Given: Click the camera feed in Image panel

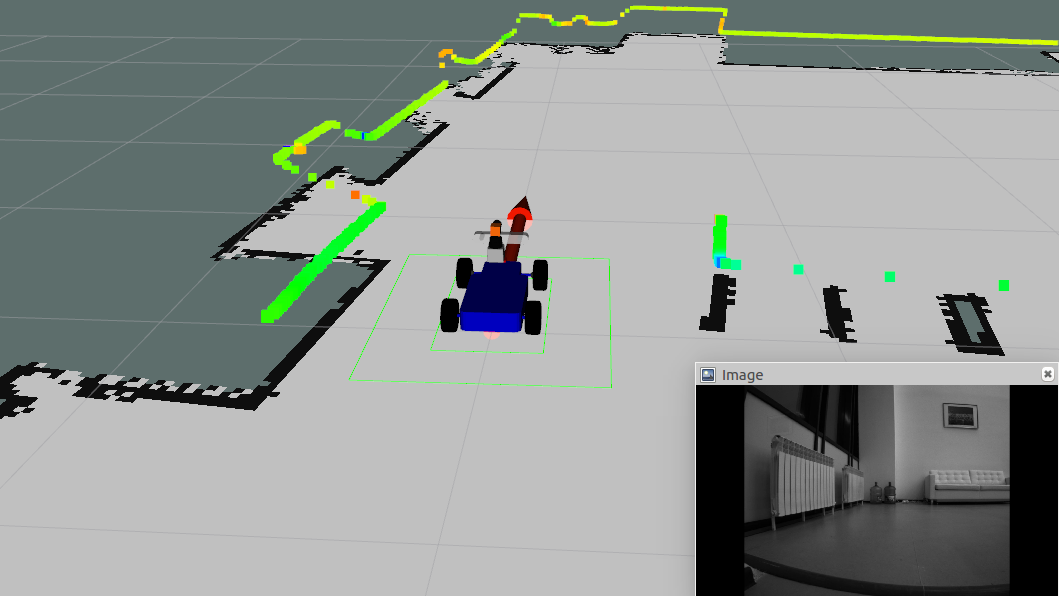Looking at the screenshot, I should click(x=877, y=491).
